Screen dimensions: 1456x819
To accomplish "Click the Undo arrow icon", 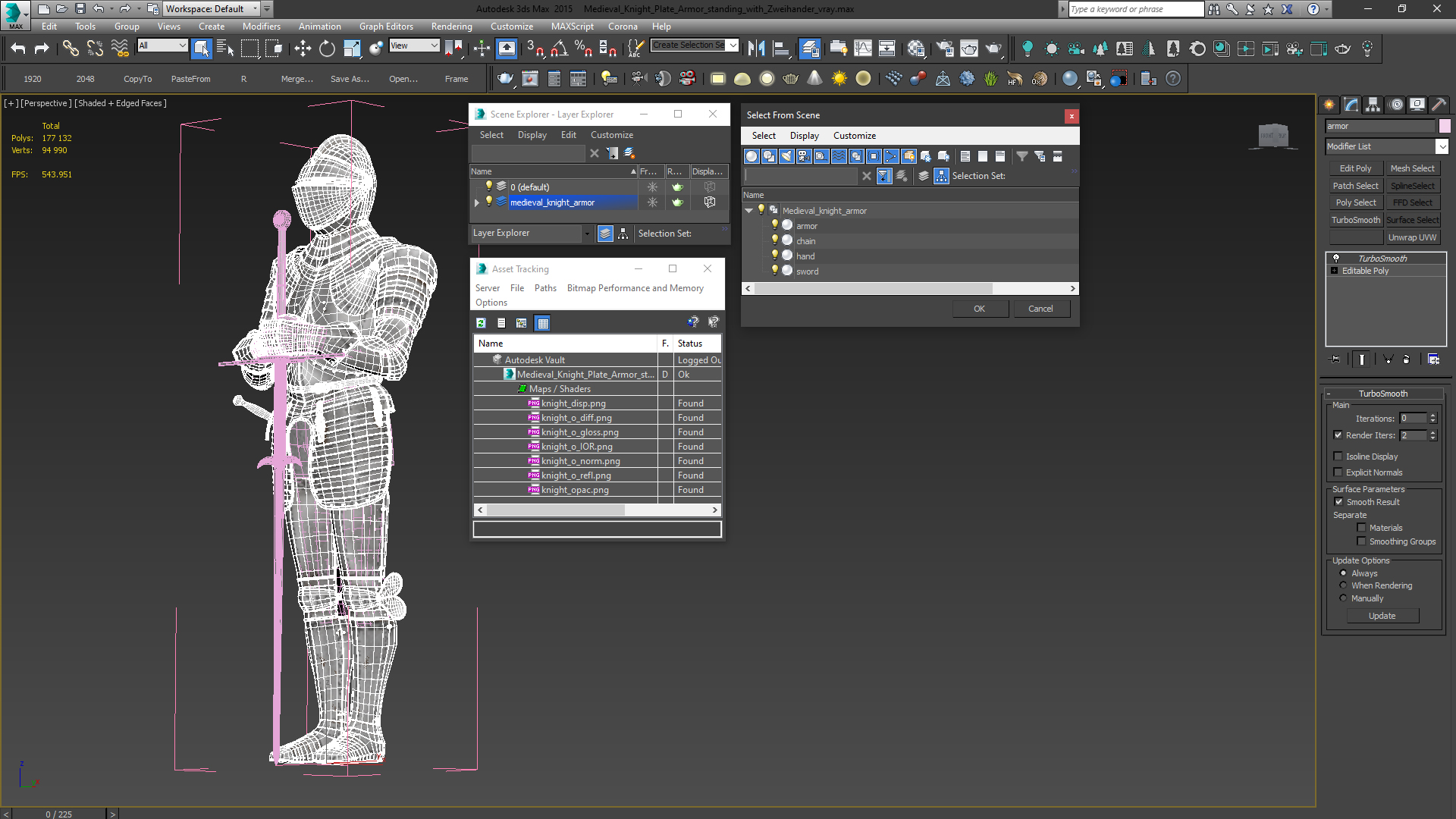I will coord(18,49).
